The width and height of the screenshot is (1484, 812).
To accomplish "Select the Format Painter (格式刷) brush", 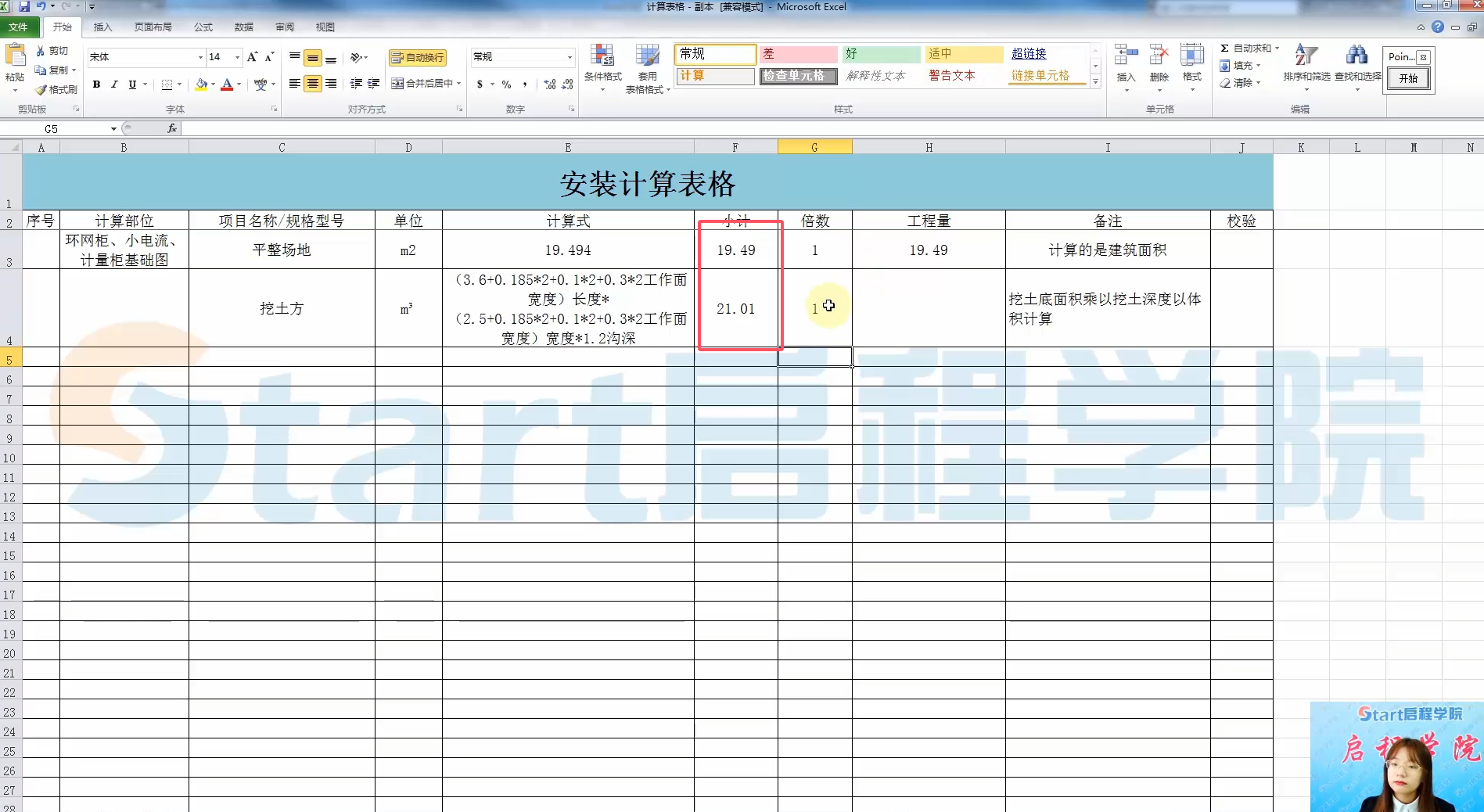I will coord(41,89).
